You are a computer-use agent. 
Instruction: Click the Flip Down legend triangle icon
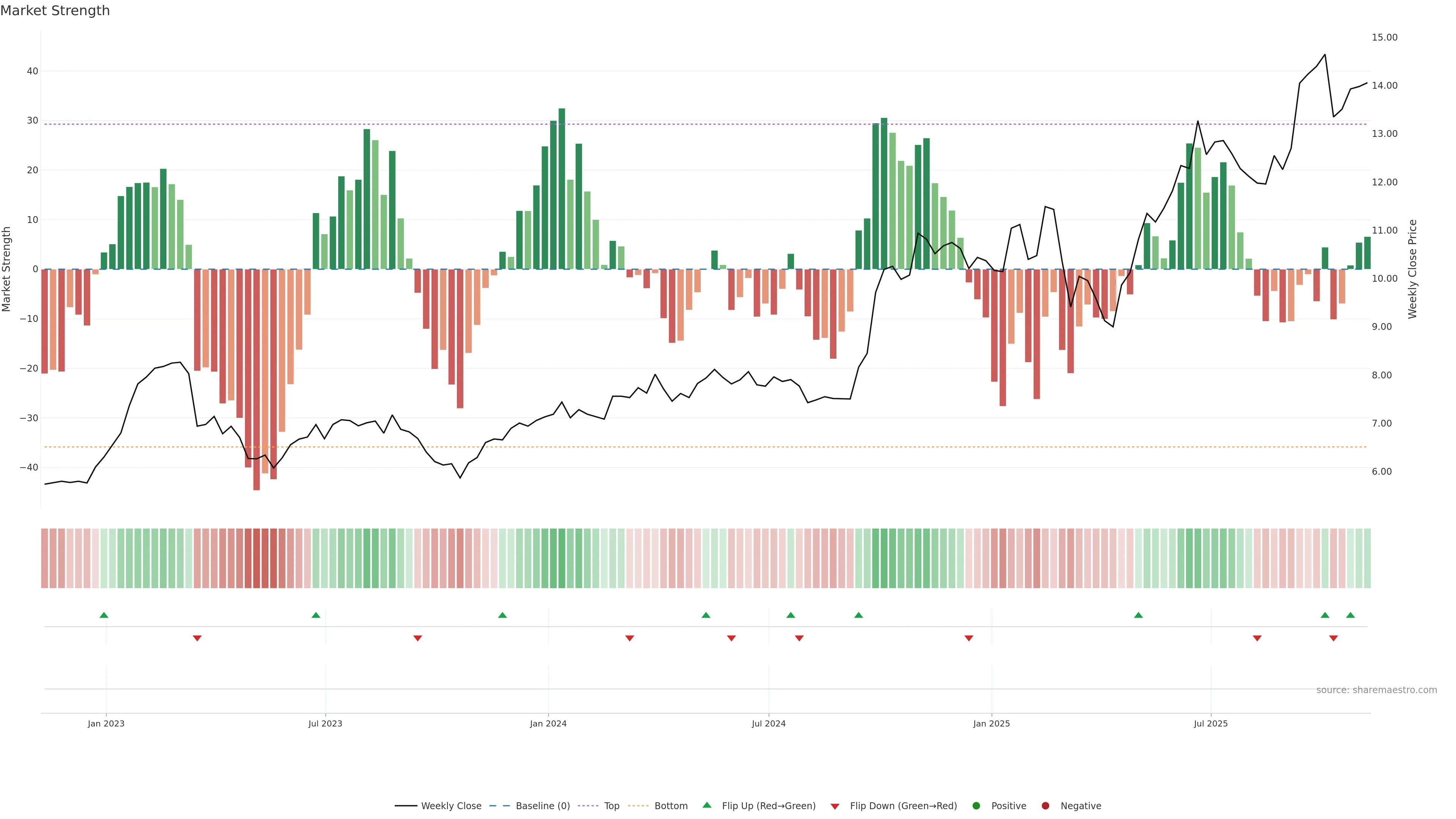point(835,806)
